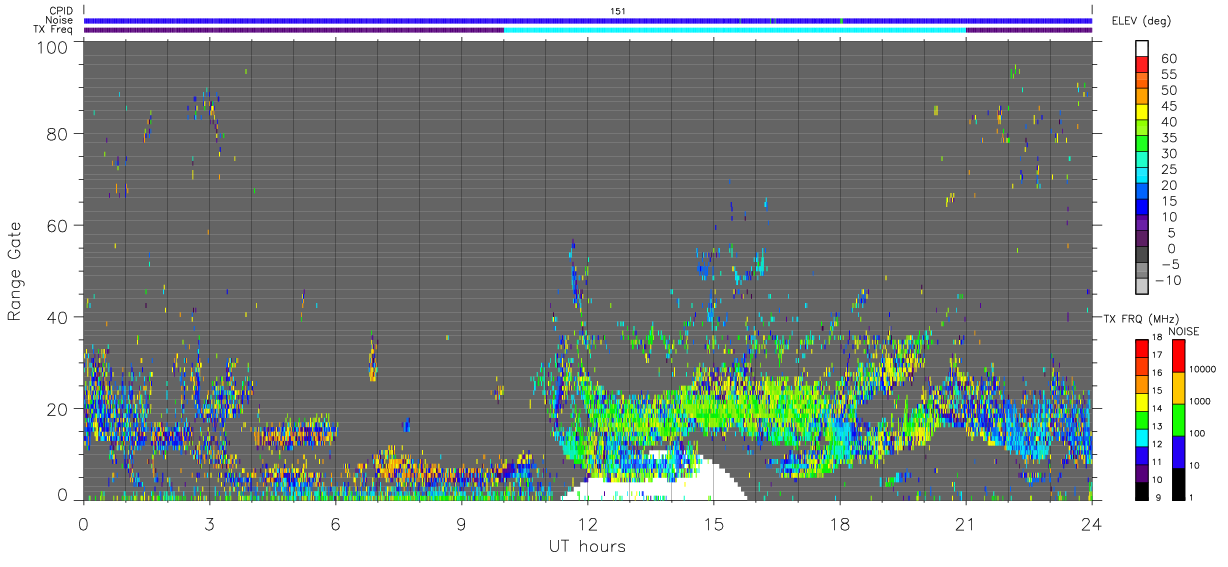
Task: Click the 'CPID' label at top left
Action: [x=61, y=11]
